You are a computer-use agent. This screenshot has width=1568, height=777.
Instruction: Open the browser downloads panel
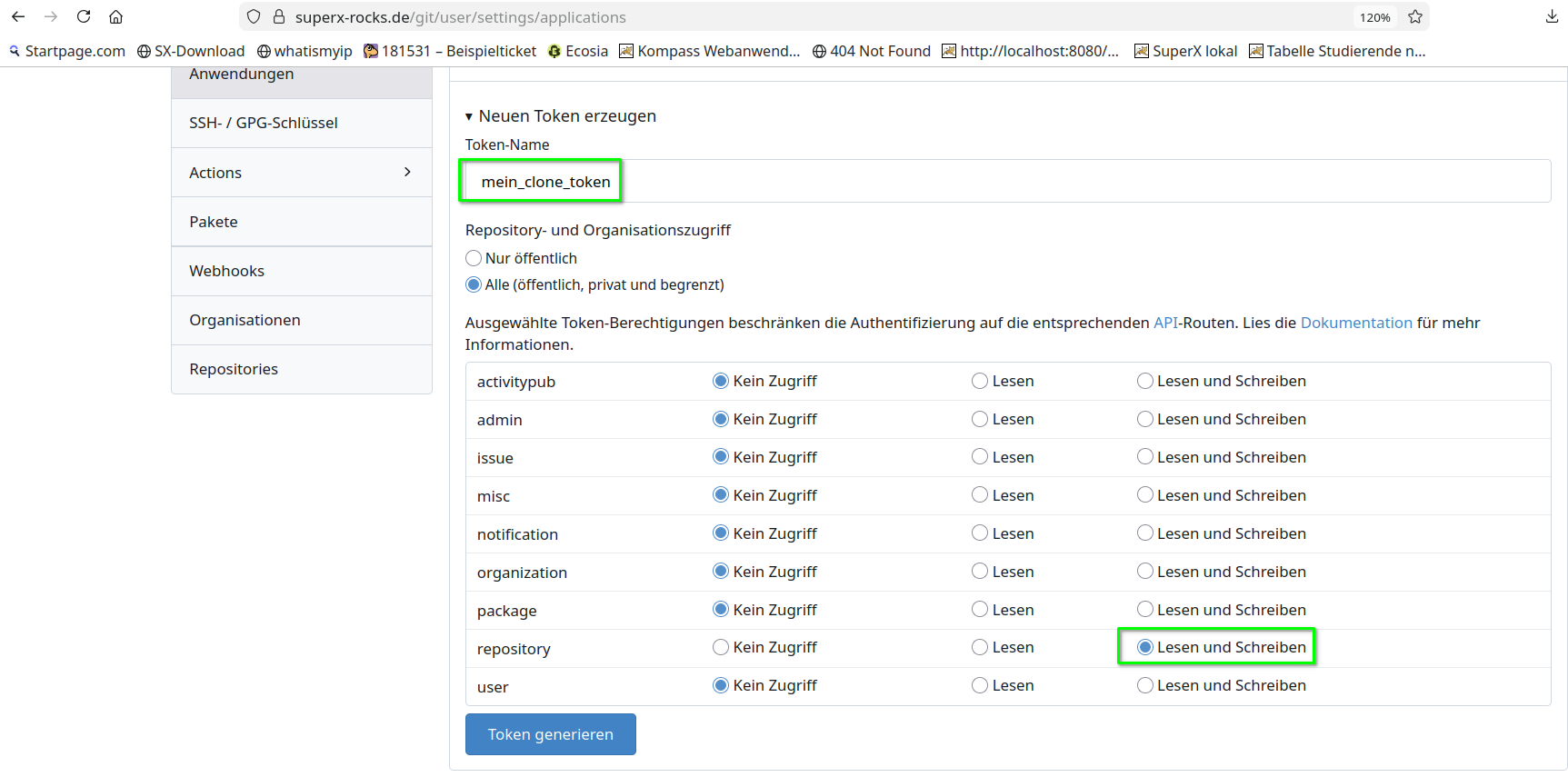(x=1552, y=16)
